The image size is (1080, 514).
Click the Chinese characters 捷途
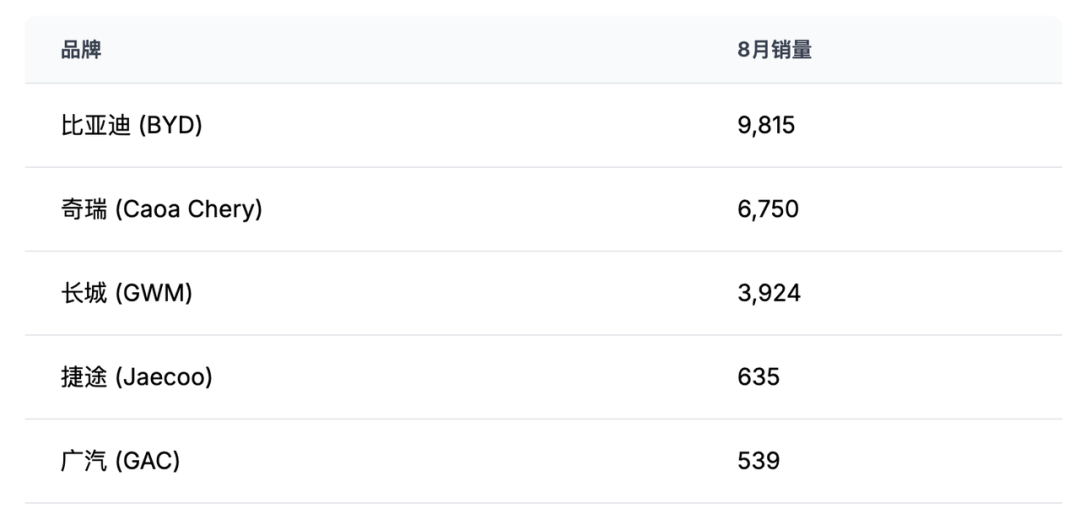(84, 377)
